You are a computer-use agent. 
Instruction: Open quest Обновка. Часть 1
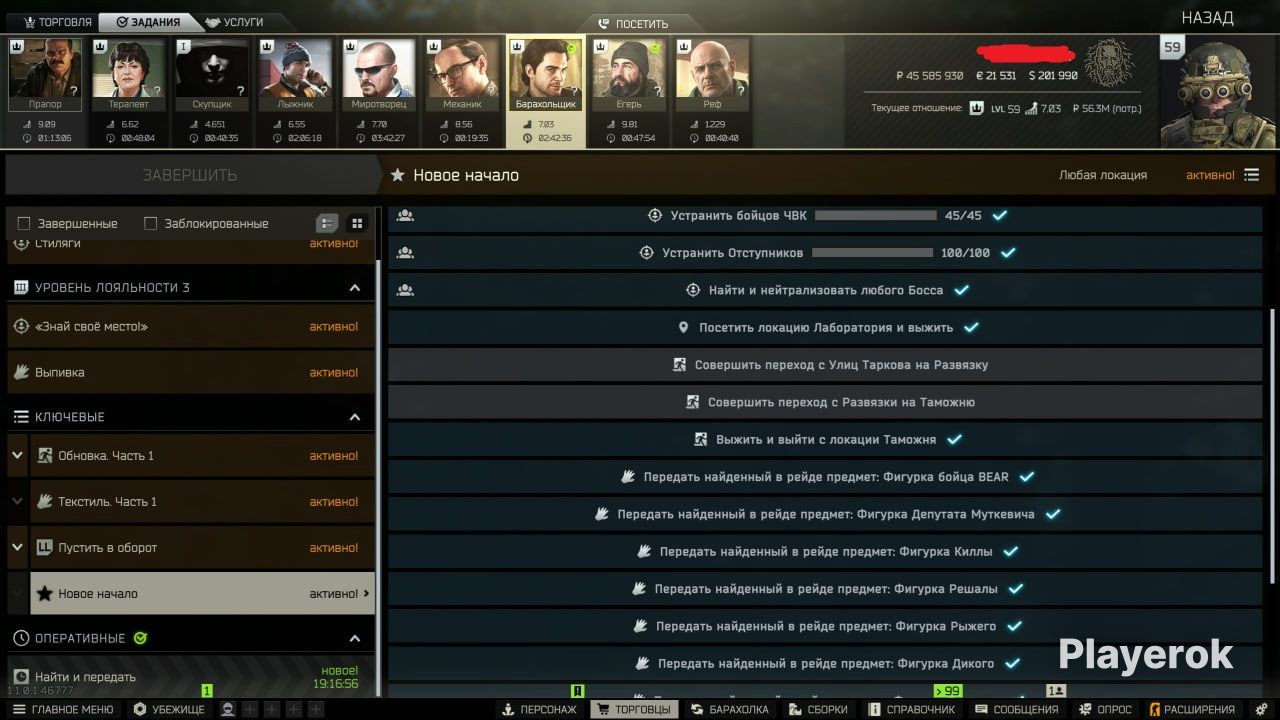(x=203, y=456)
